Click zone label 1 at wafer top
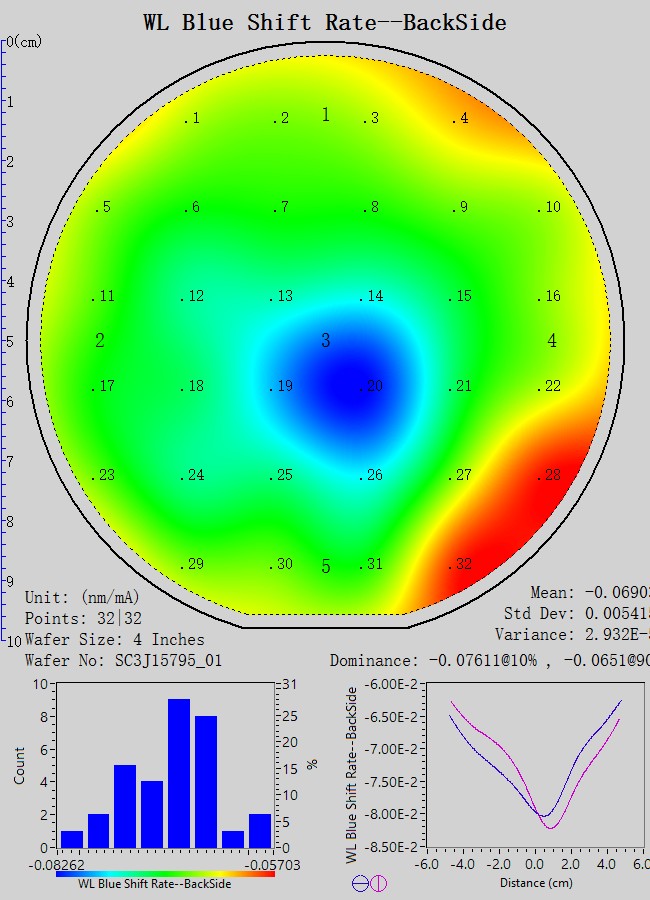 click(x=325, y=115)
